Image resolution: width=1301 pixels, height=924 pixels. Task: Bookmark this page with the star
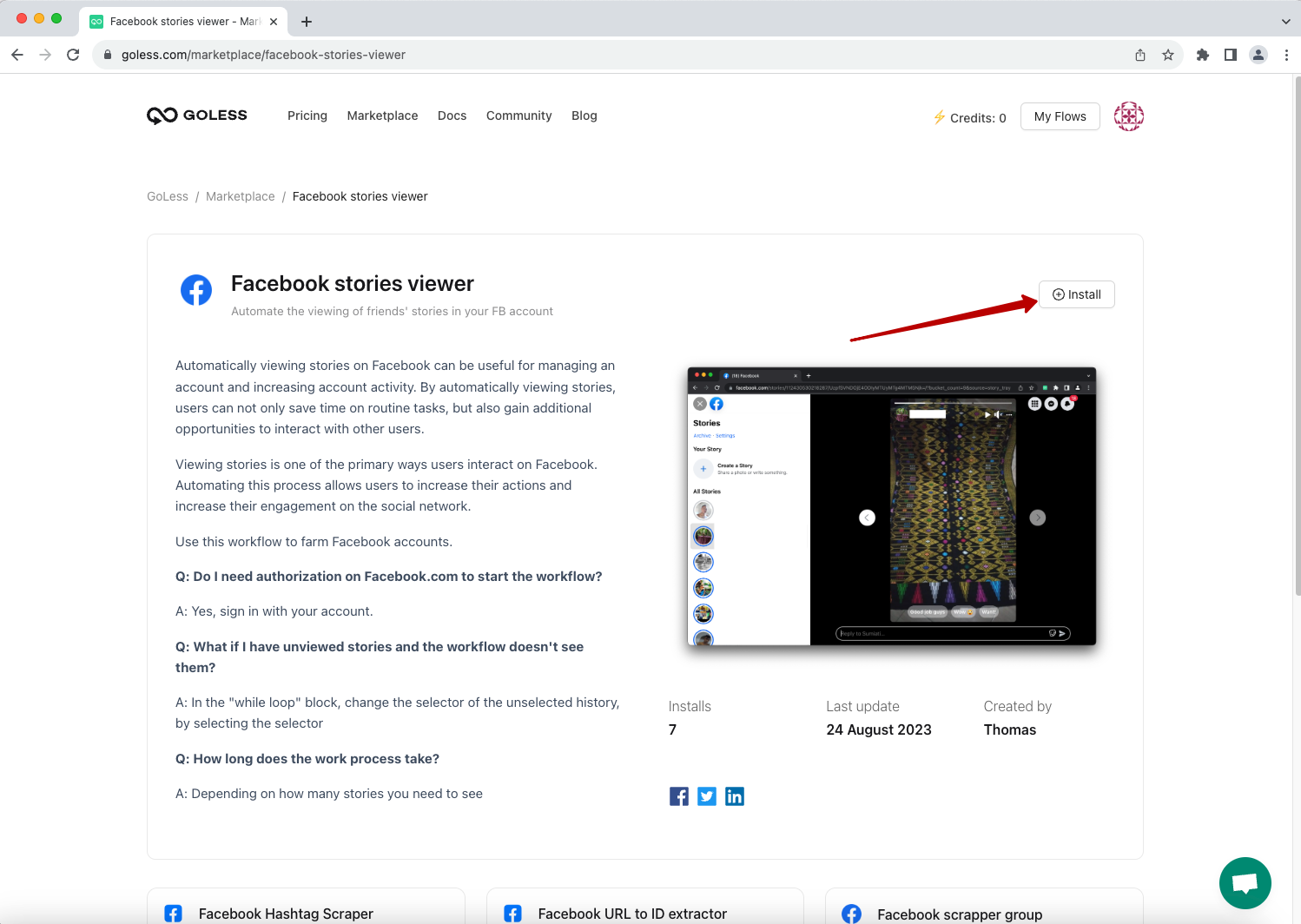click(x=1168, y=55)
